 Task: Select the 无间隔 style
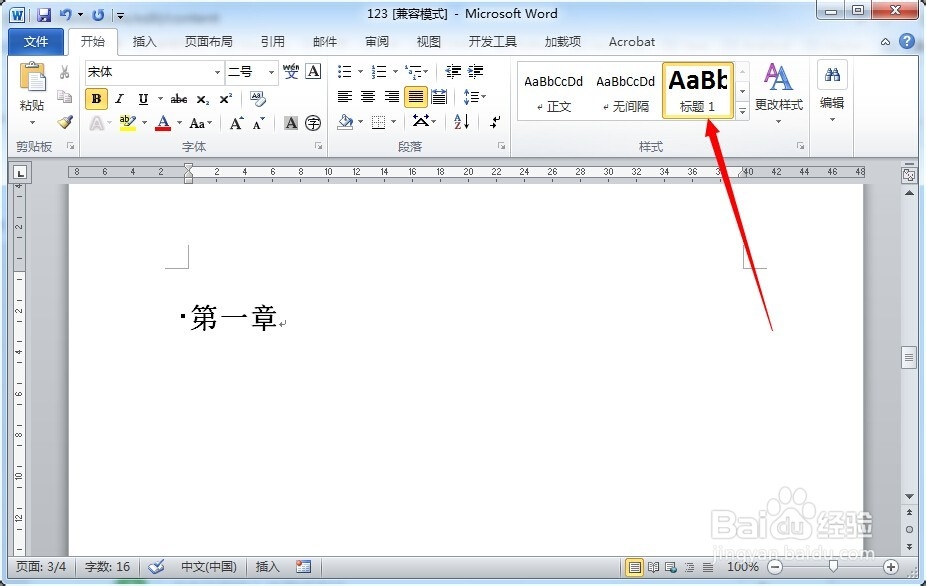pos(625,92)
